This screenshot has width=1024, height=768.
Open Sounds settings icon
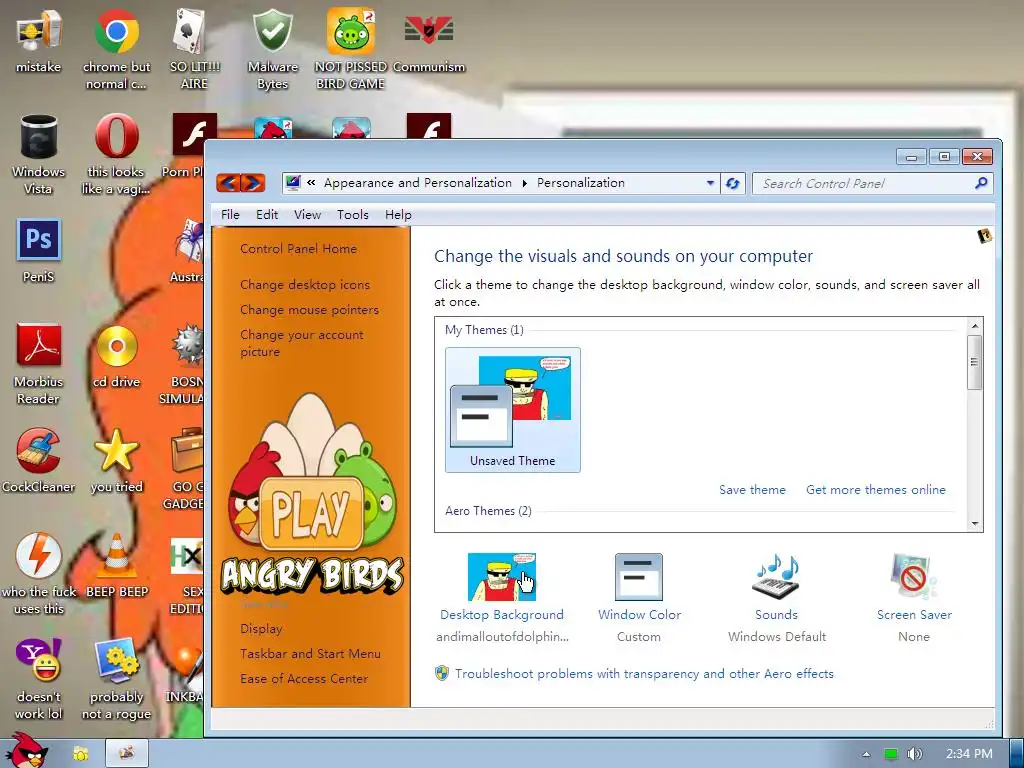pos(776,577)
